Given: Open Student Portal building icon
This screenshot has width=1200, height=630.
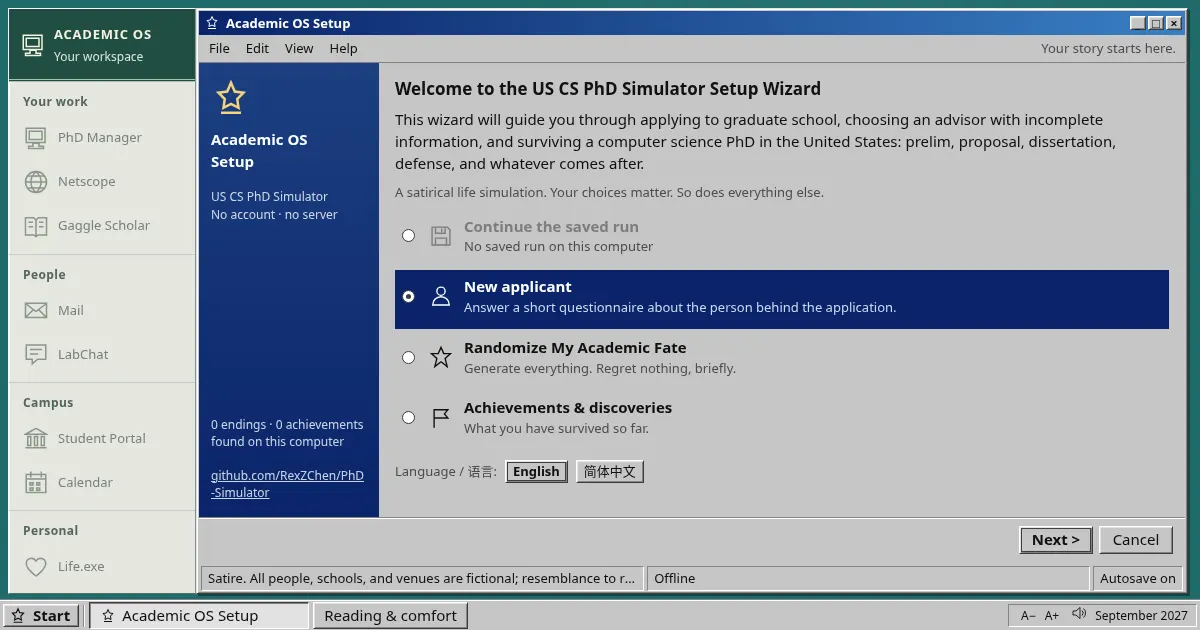Looking at the screenshot, I should point(36,439).
